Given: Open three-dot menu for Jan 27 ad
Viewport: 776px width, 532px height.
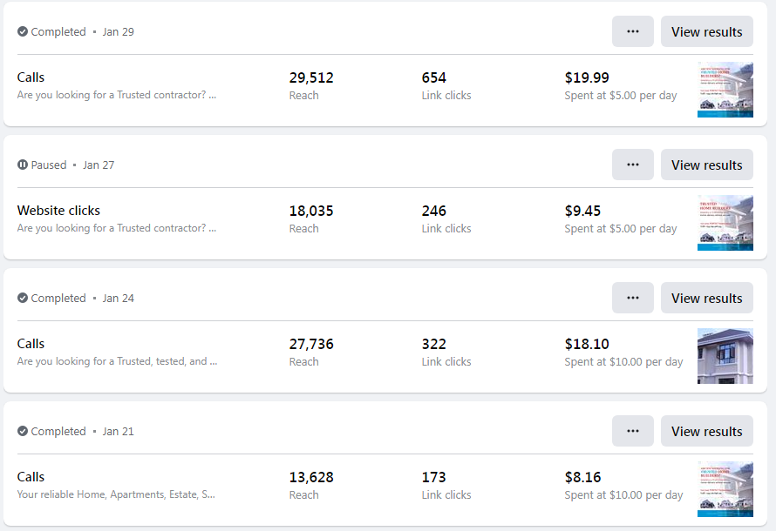Looking at the screenshot, I should pos(632,165).
